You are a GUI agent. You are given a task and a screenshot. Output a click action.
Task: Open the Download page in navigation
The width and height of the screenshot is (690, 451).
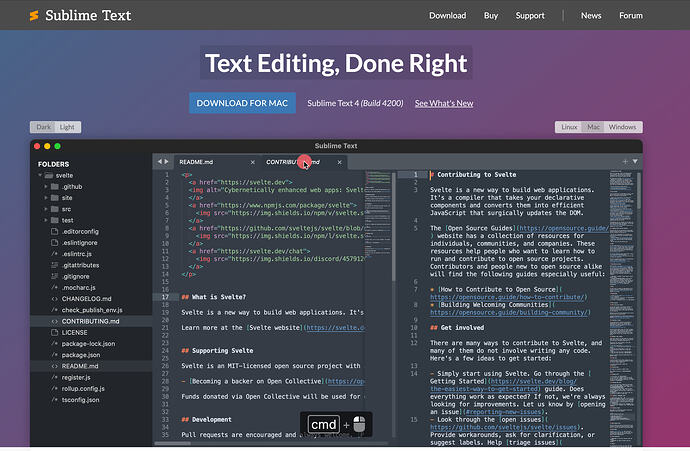click(x=448, y=15)
